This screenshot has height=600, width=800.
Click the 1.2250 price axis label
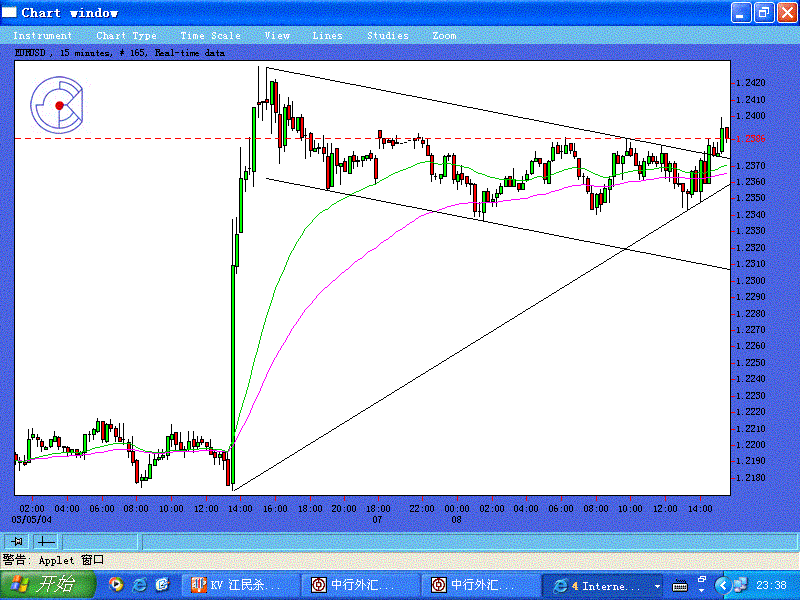[x=751, y=363]
